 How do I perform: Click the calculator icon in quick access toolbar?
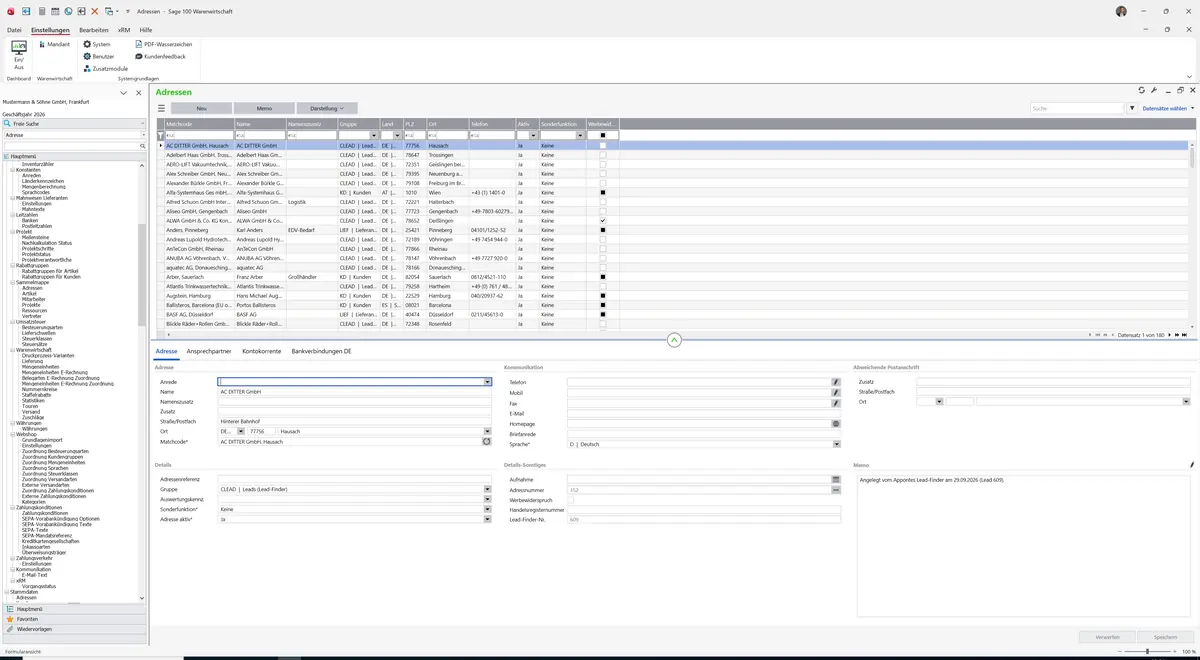point(40,11)
